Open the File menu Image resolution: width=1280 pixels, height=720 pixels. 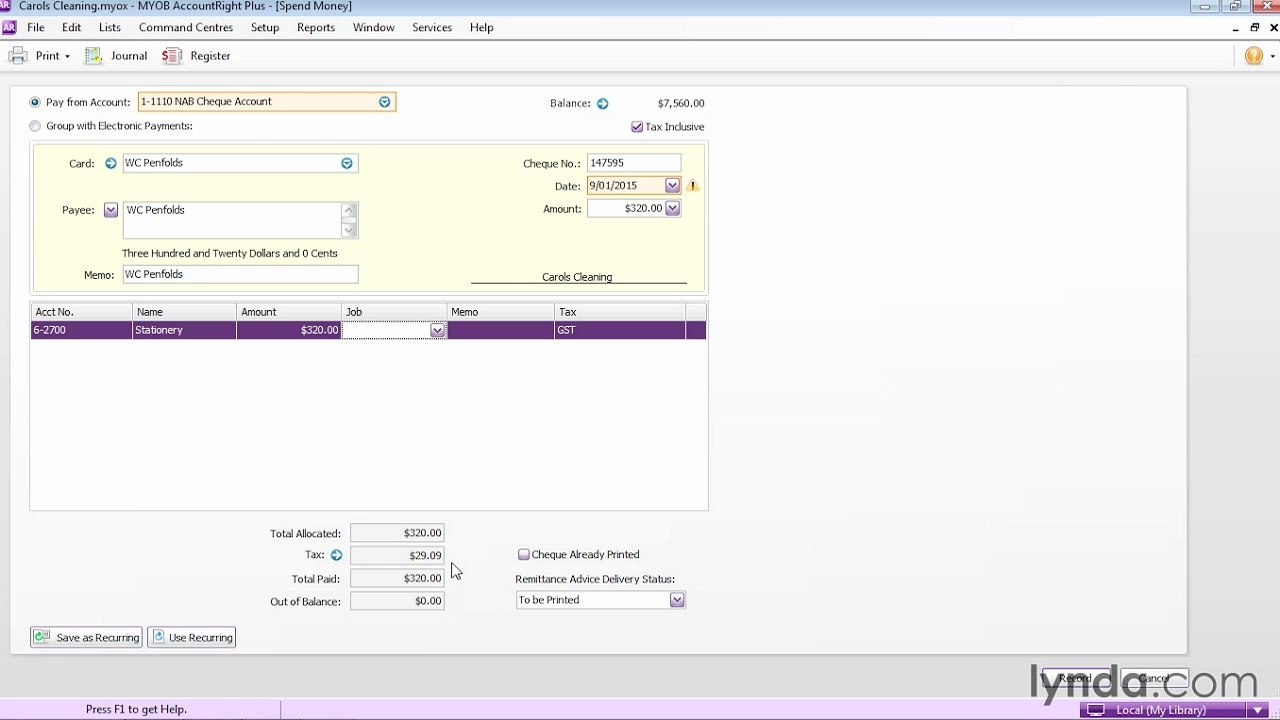[35, 27]
